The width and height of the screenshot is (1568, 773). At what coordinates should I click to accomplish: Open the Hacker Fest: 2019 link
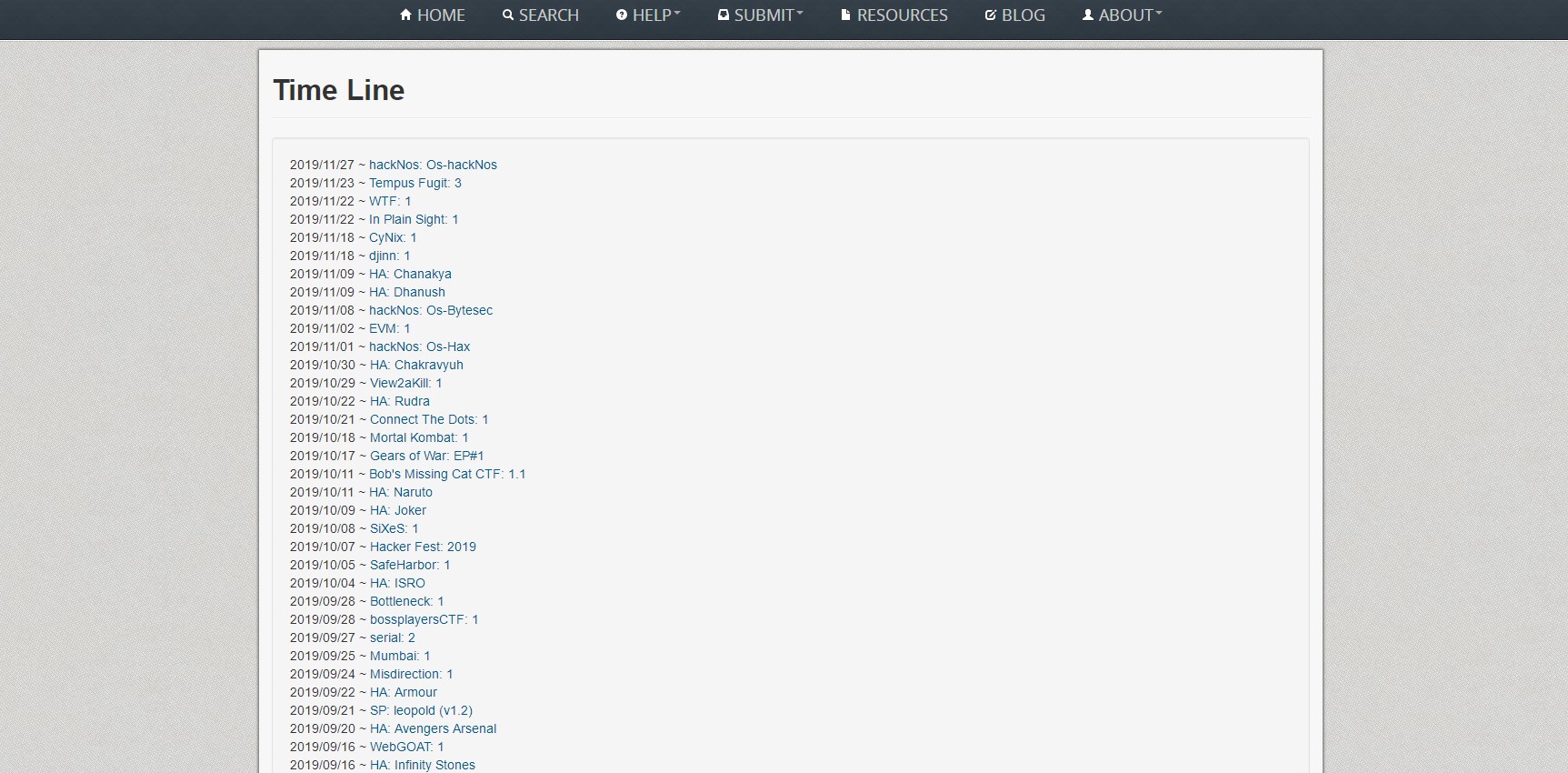click(423, 547)
